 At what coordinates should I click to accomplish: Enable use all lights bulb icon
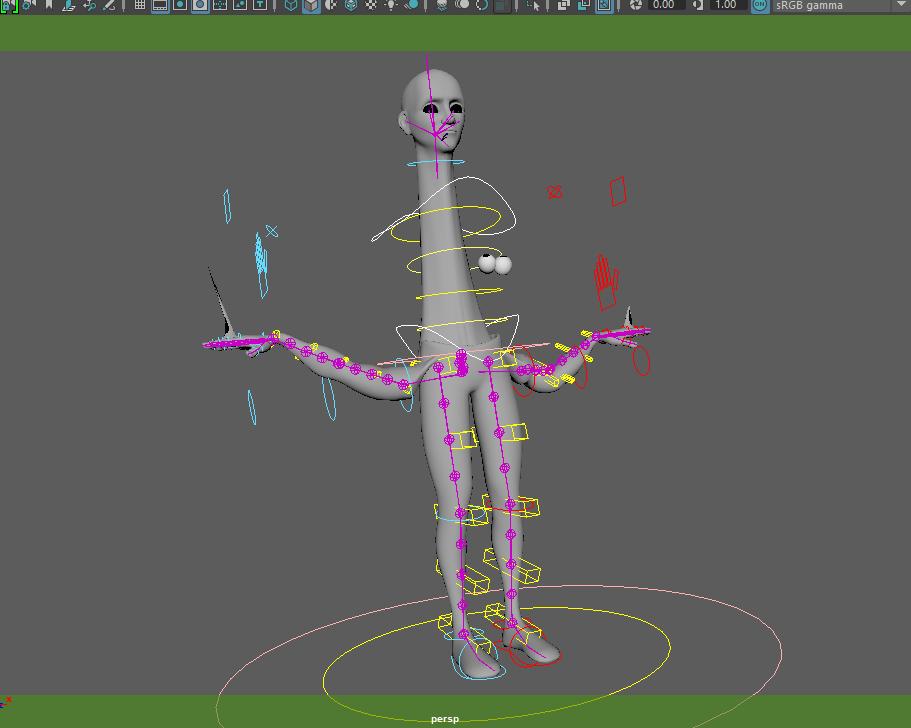391,5
